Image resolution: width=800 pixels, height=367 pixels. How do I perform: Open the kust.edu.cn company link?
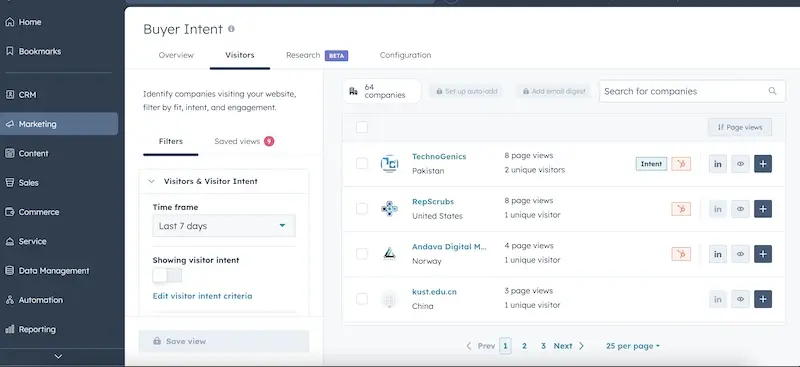click(x=434, y=292)
